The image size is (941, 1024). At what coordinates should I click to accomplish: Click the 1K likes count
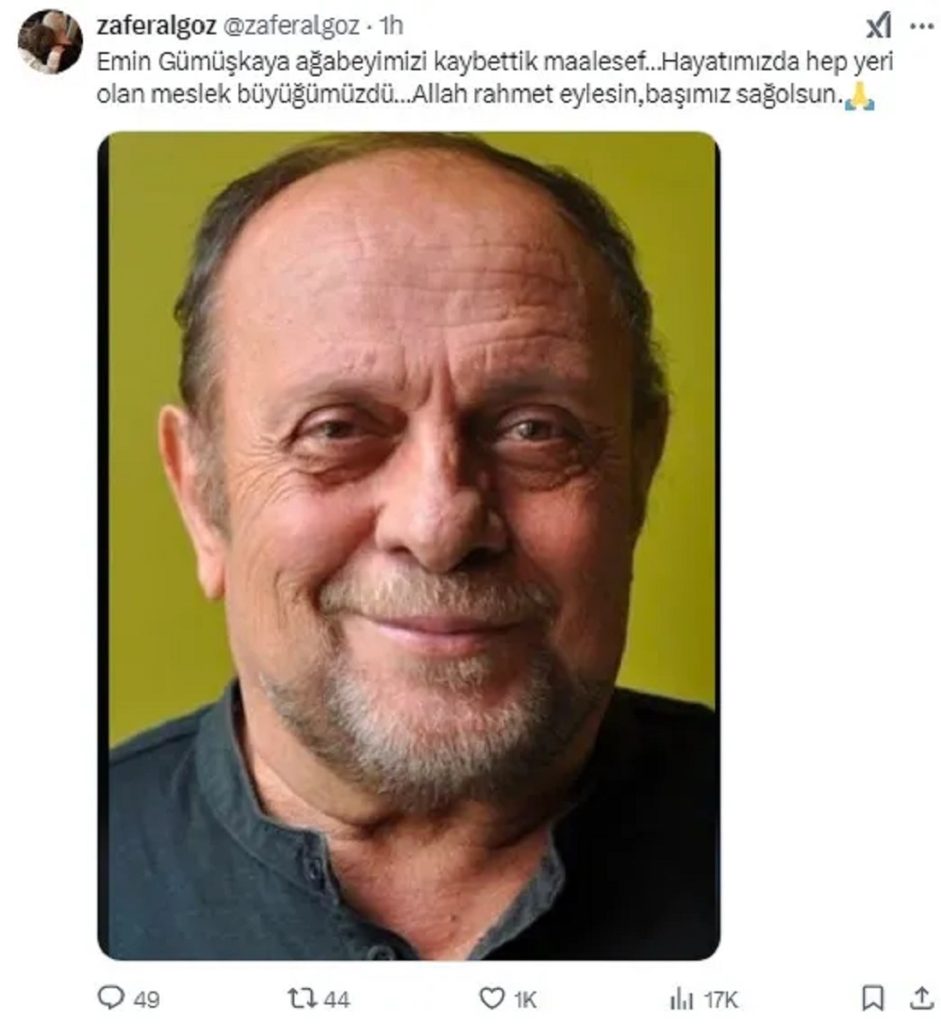525,999
